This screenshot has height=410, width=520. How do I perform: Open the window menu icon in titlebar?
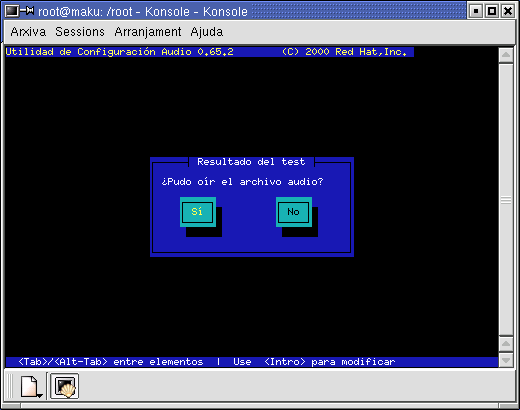point(12,11)
